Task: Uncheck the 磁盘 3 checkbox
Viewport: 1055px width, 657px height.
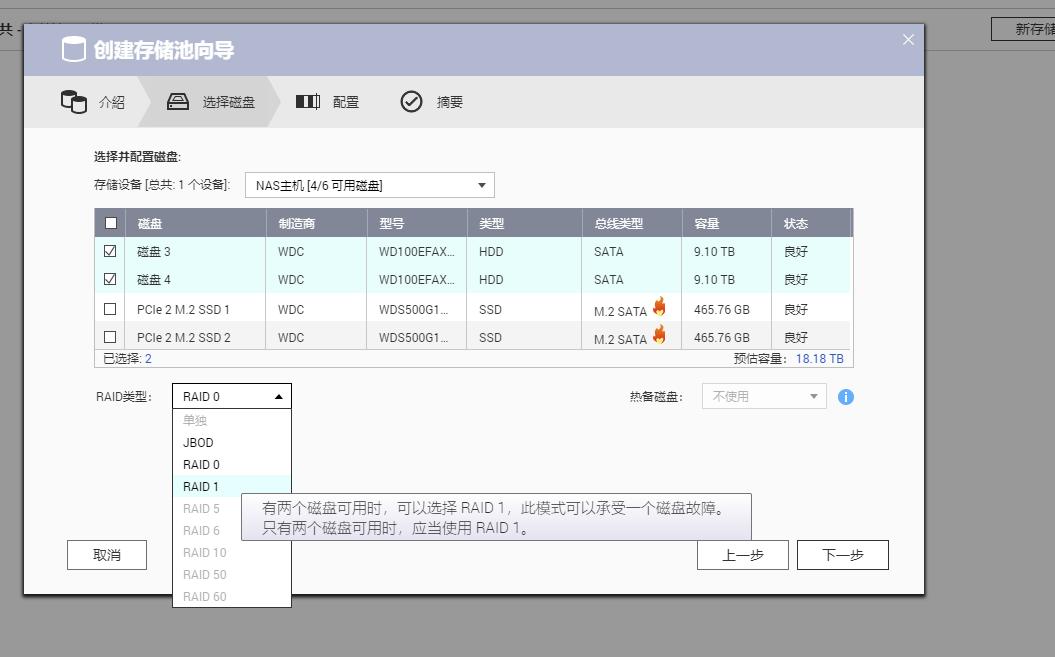Action: [111, 251]
